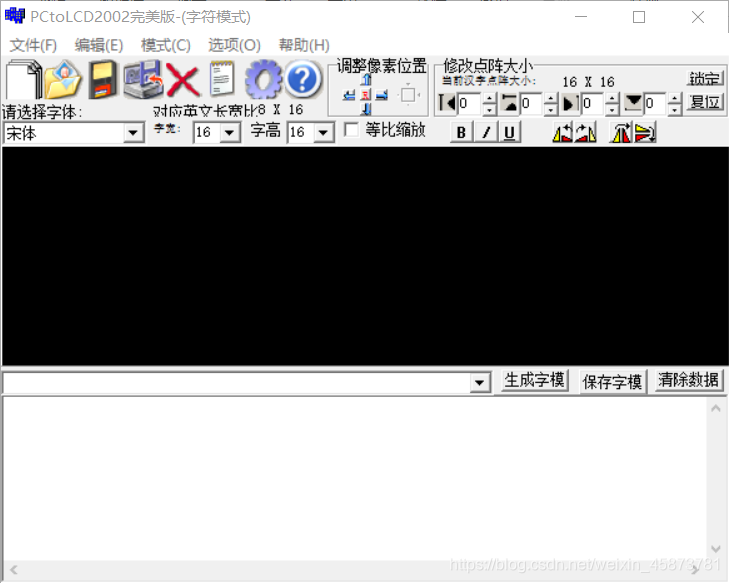Click the top-edge matrix resize icon

(509, 103)
